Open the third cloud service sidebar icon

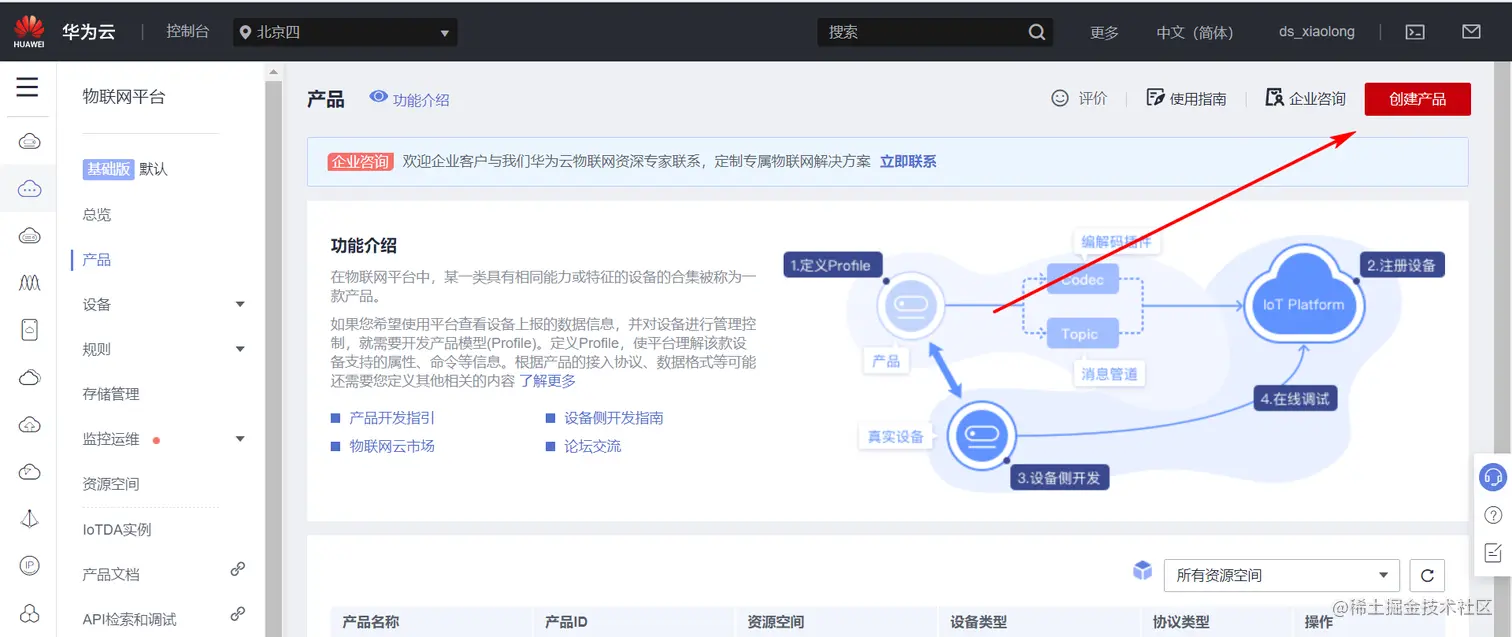[30, 236]
